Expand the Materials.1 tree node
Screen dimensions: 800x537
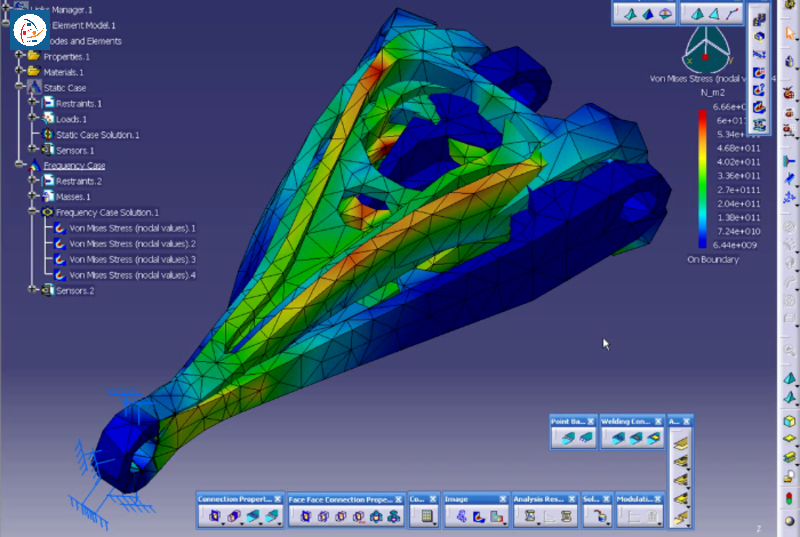(19, 70)
